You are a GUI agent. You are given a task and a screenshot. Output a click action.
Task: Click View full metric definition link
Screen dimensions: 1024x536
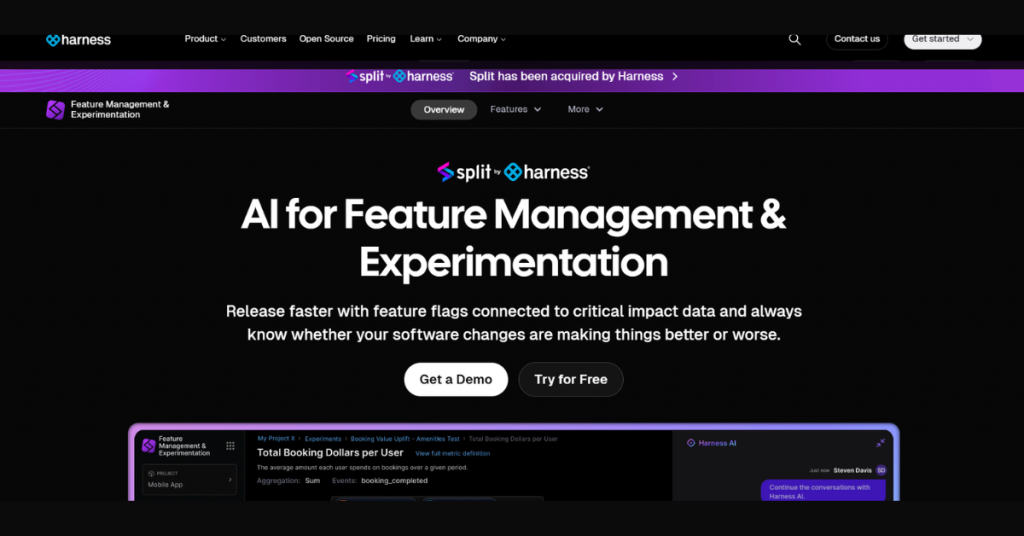pyautogui.click(x=453, y=453)
